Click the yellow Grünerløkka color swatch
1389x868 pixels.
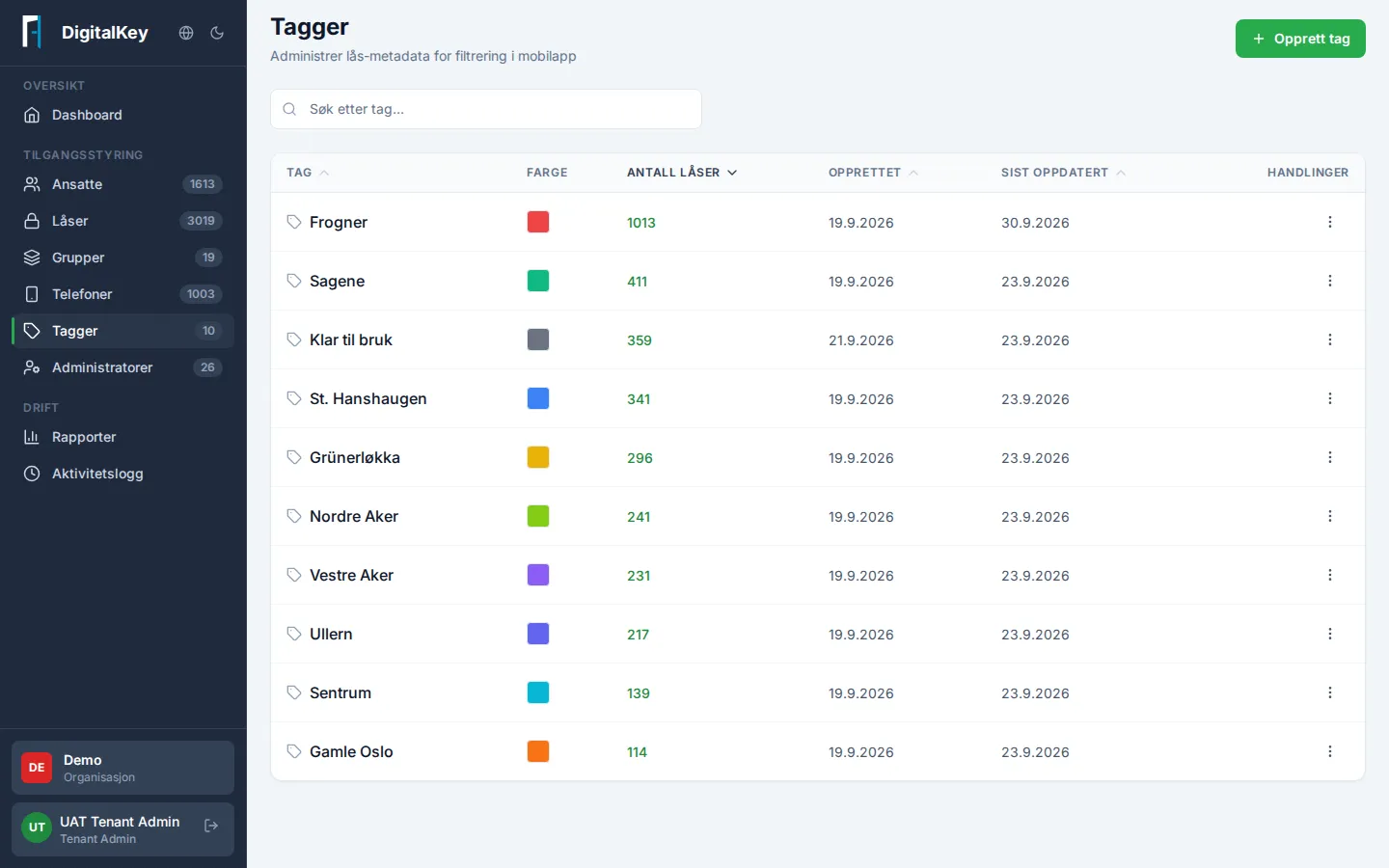(x=538, y=457)
